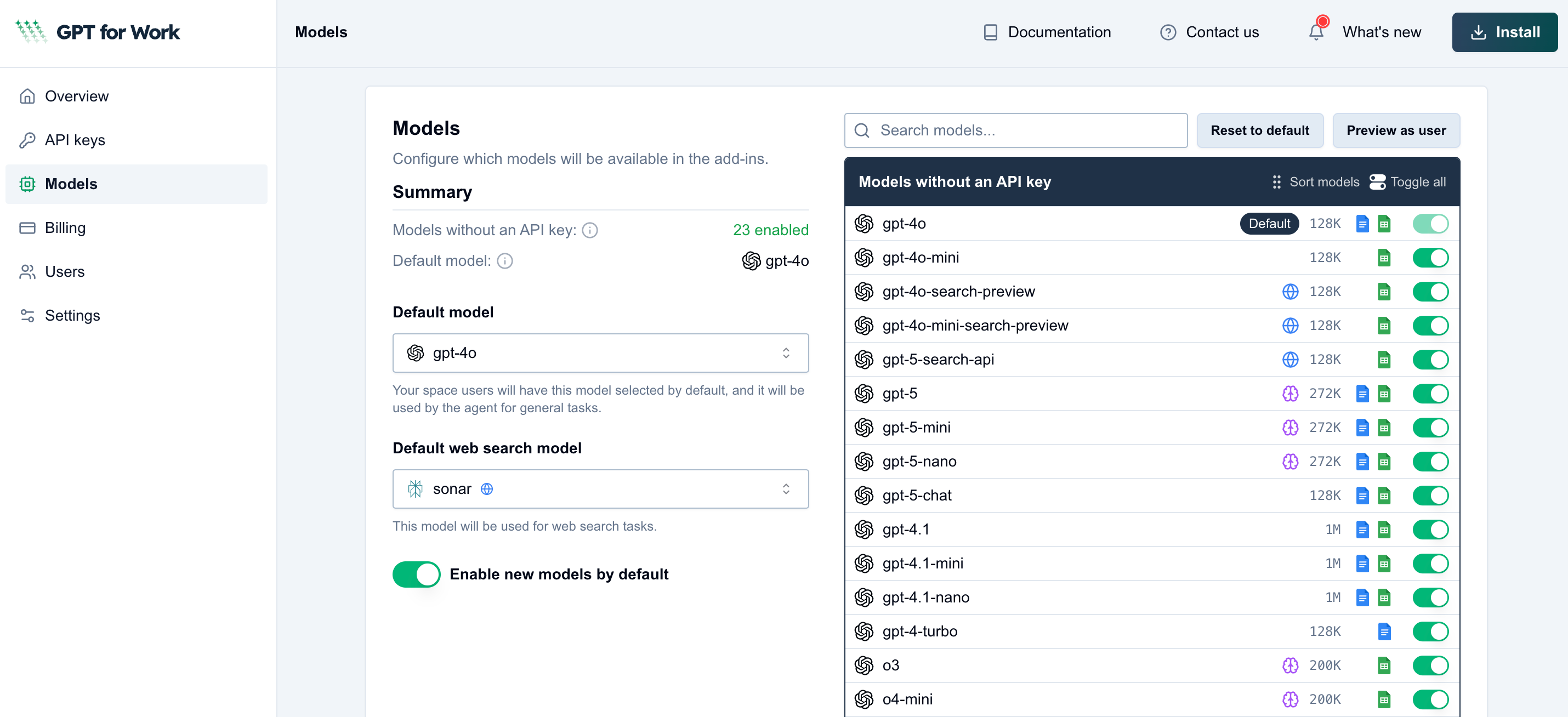Click info icon beside Models without API key

point(590,230)
